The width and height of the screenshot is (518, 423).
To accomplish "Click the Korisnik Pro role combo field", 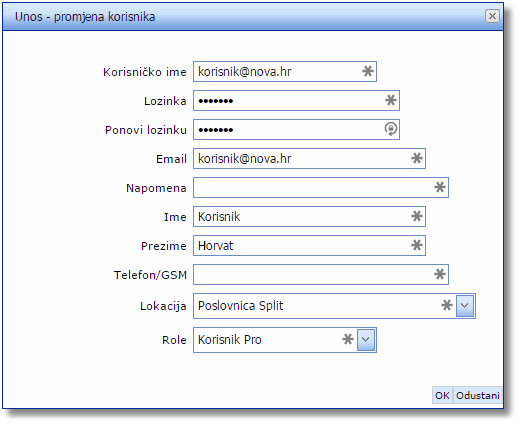I will click(x=285, y=340).
